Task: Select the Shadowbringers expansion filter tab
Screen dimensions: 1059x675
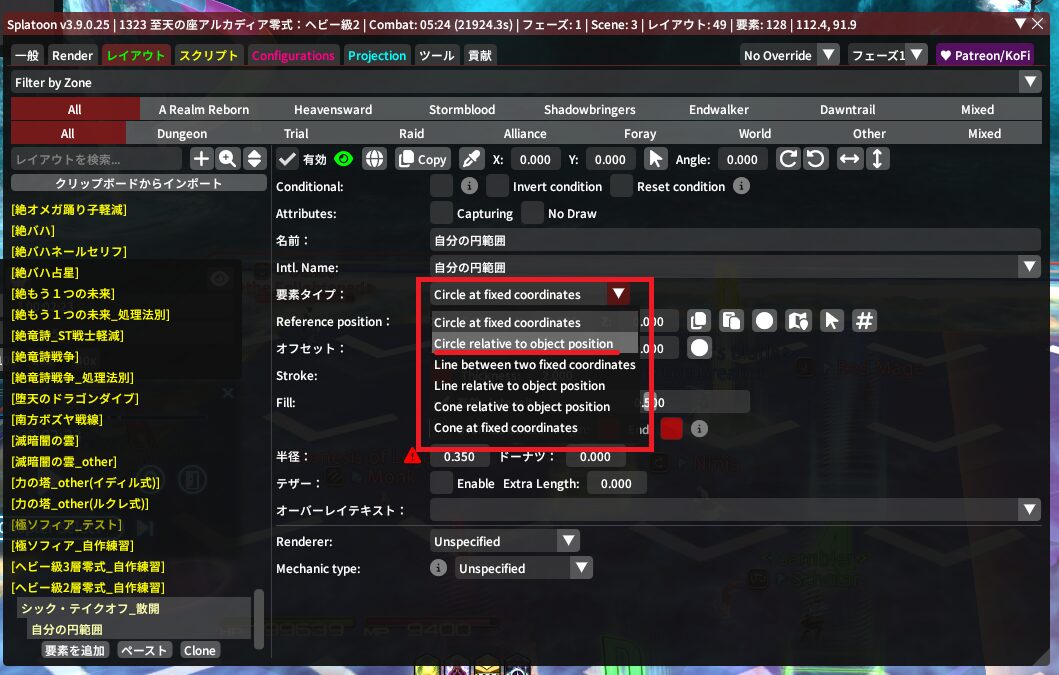Action: click(589, 109)
